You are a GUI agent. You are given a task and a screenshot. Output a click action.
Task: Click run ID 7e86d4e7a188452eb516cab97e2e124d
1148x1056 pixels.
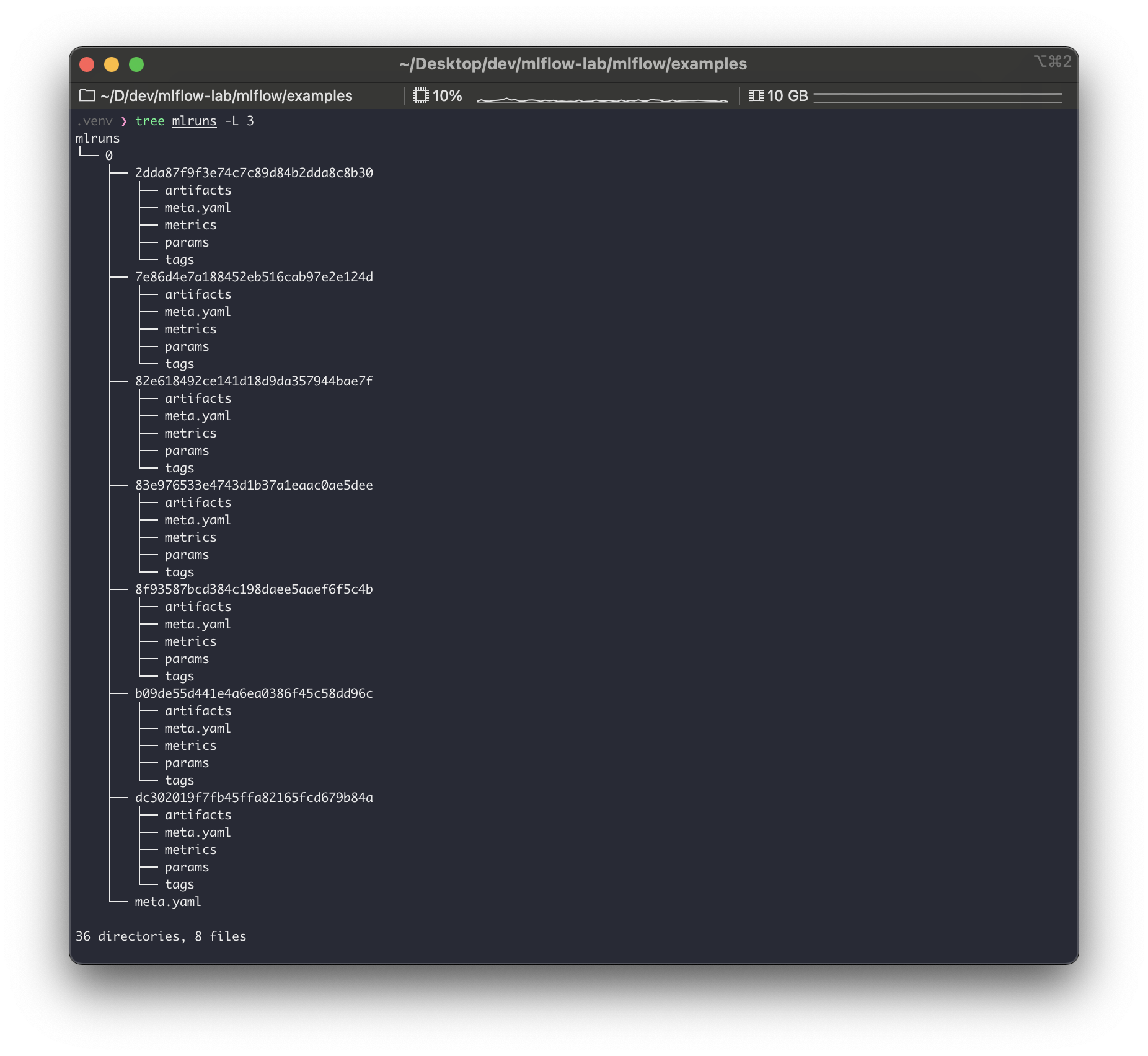tap(254, 277)
